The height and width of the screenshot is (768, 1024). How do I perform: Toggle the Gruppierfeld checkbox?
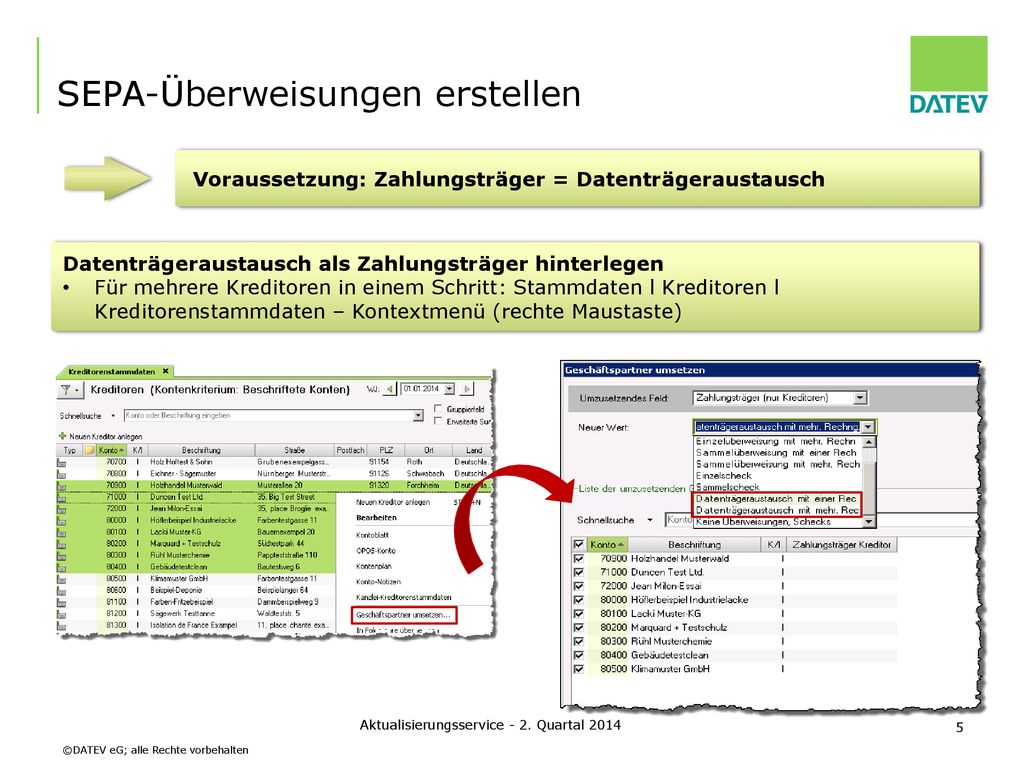coord(438,409)
